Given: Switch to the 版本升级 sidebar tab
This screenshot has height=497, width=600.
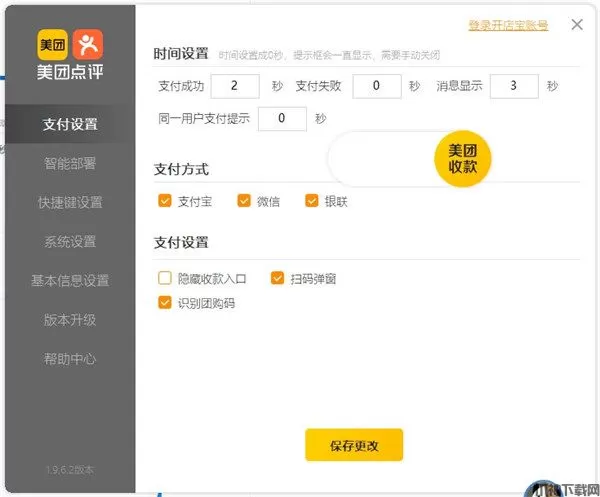Looking at the screenshot, I should click(70, 320).
